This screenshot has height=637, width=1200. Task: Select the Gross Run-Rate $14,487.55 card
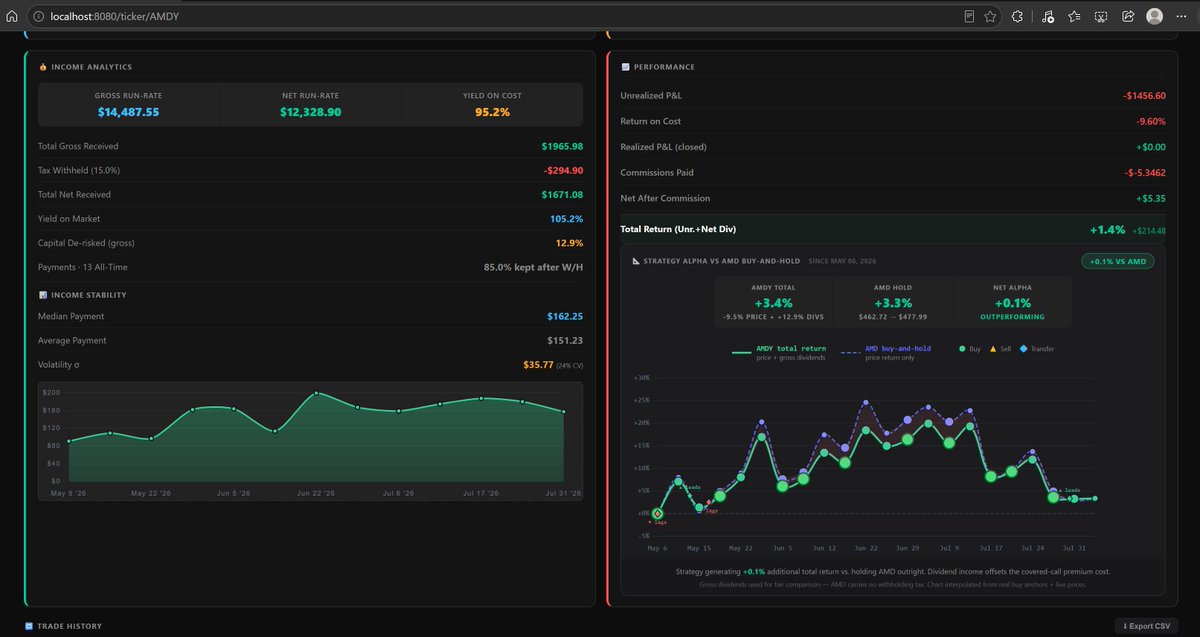(128, 104)
